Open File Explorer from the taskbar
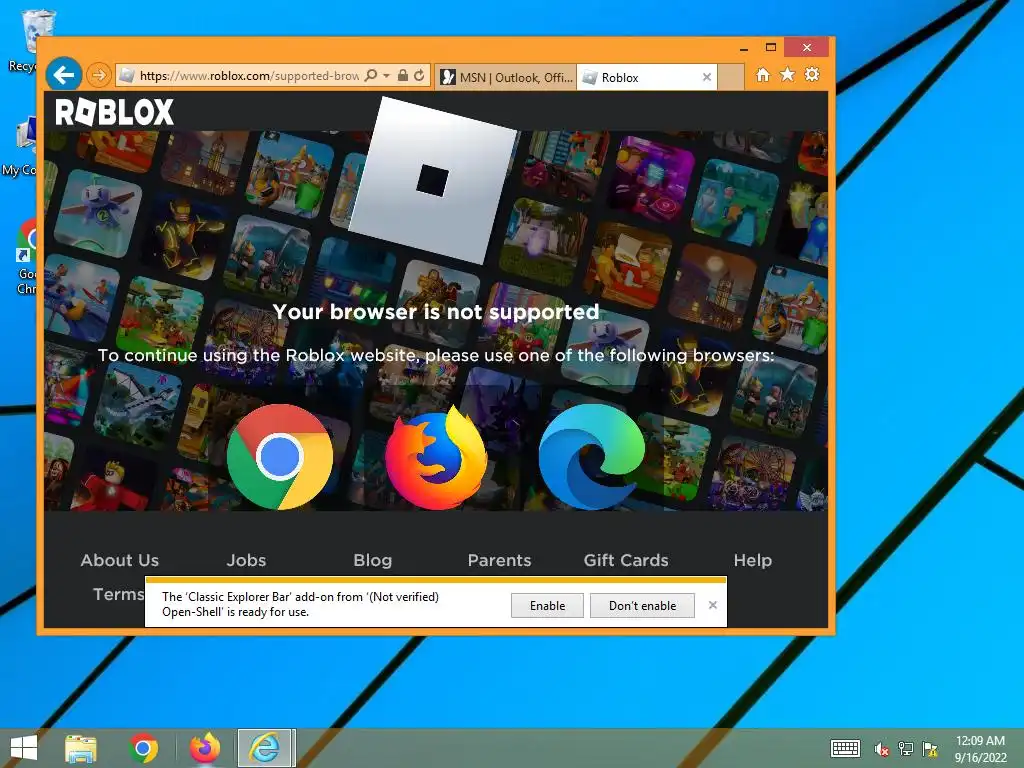 coord(81,748)
